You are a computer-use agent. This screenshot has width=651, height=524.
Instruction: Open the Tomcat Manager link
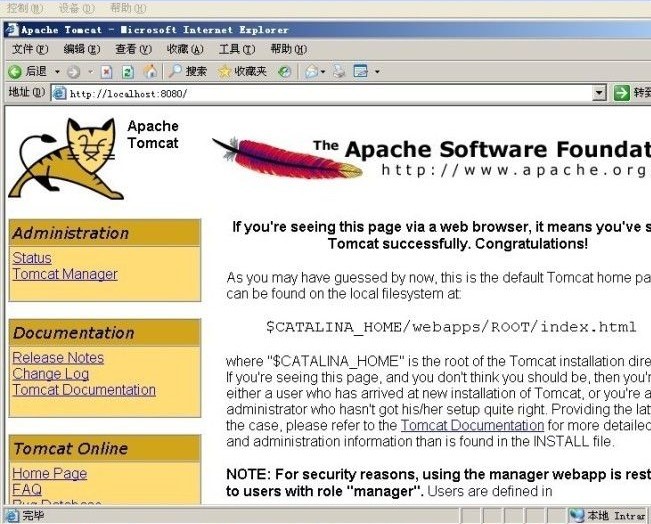(x=65, y=274)
